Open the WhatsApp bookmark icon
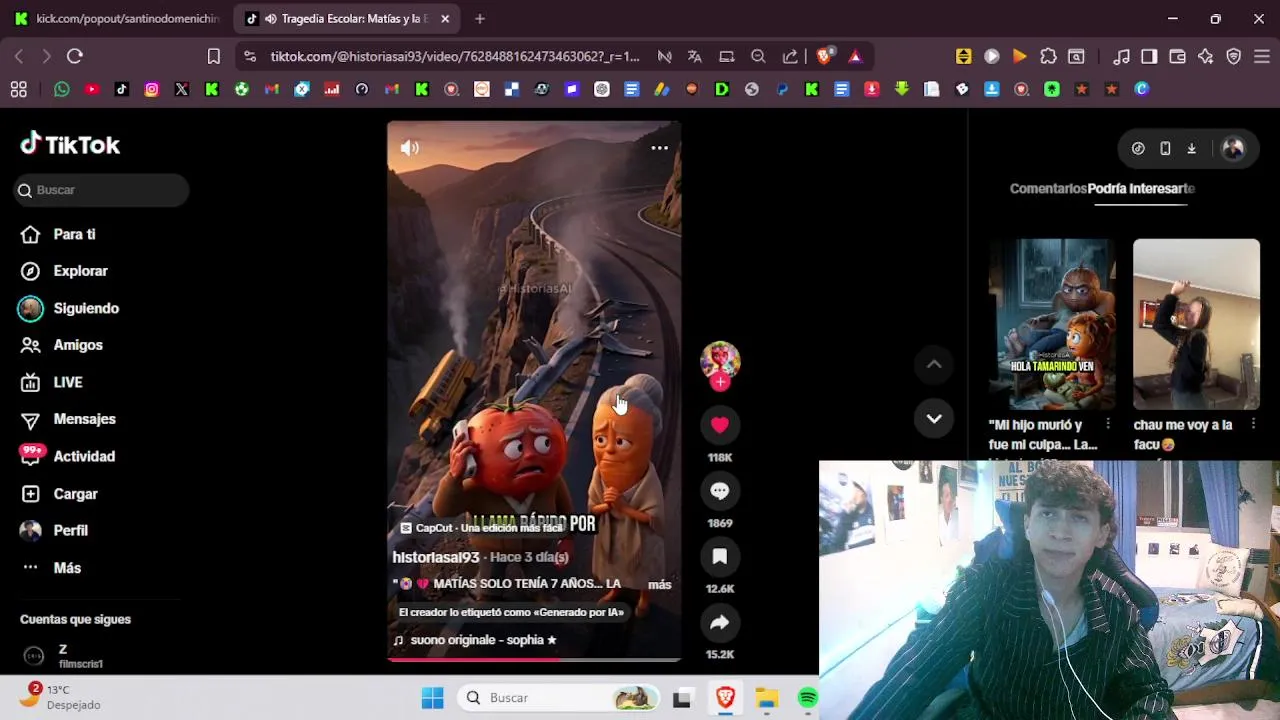 [62, 89]
